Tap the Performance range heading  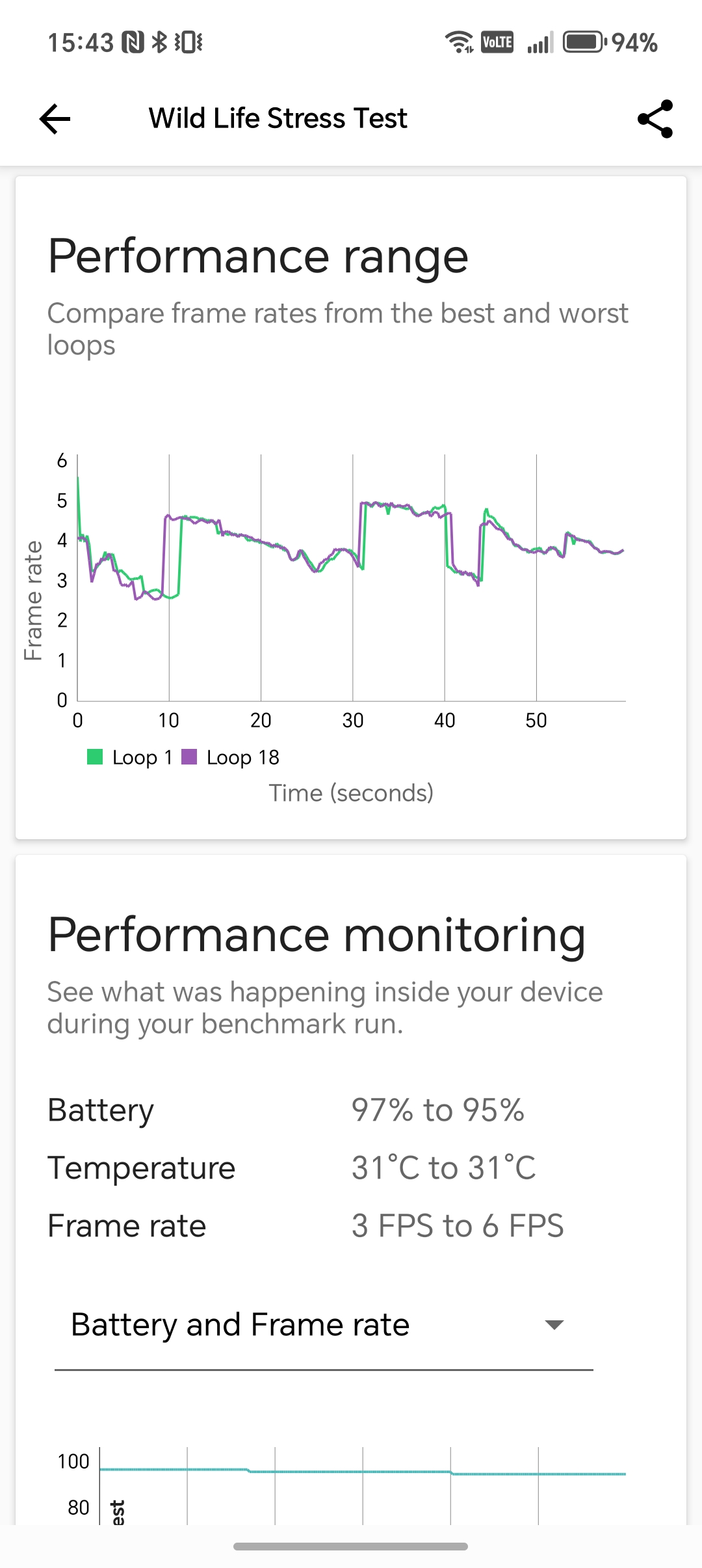click(x=258, y=256)
